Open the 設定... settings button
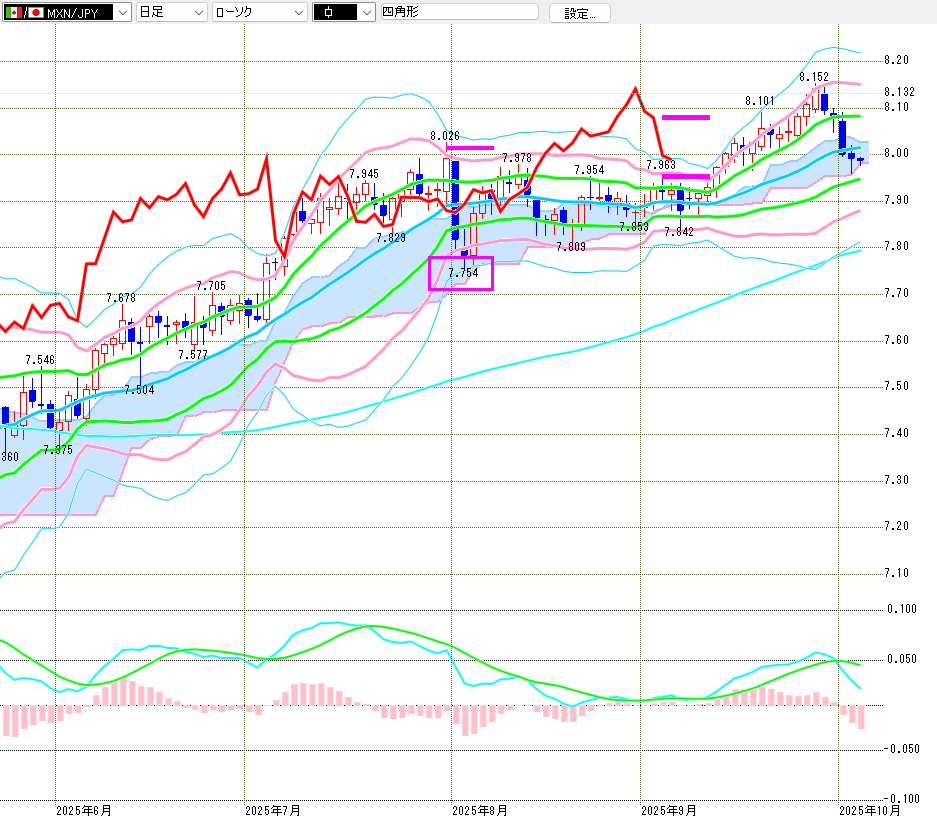This screenshot has height=818, width=937. pyautogui.click(x=579, y=13)
